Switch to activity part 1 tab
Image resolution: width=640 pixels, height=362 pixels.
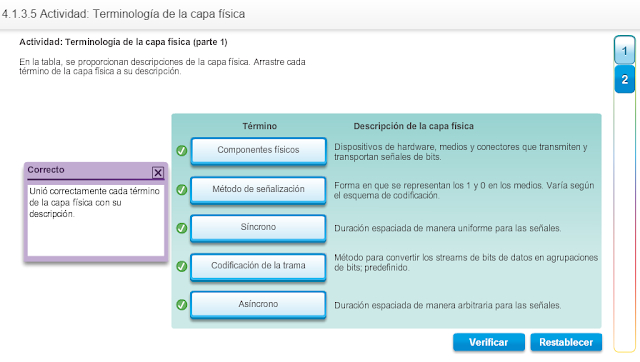624,51
